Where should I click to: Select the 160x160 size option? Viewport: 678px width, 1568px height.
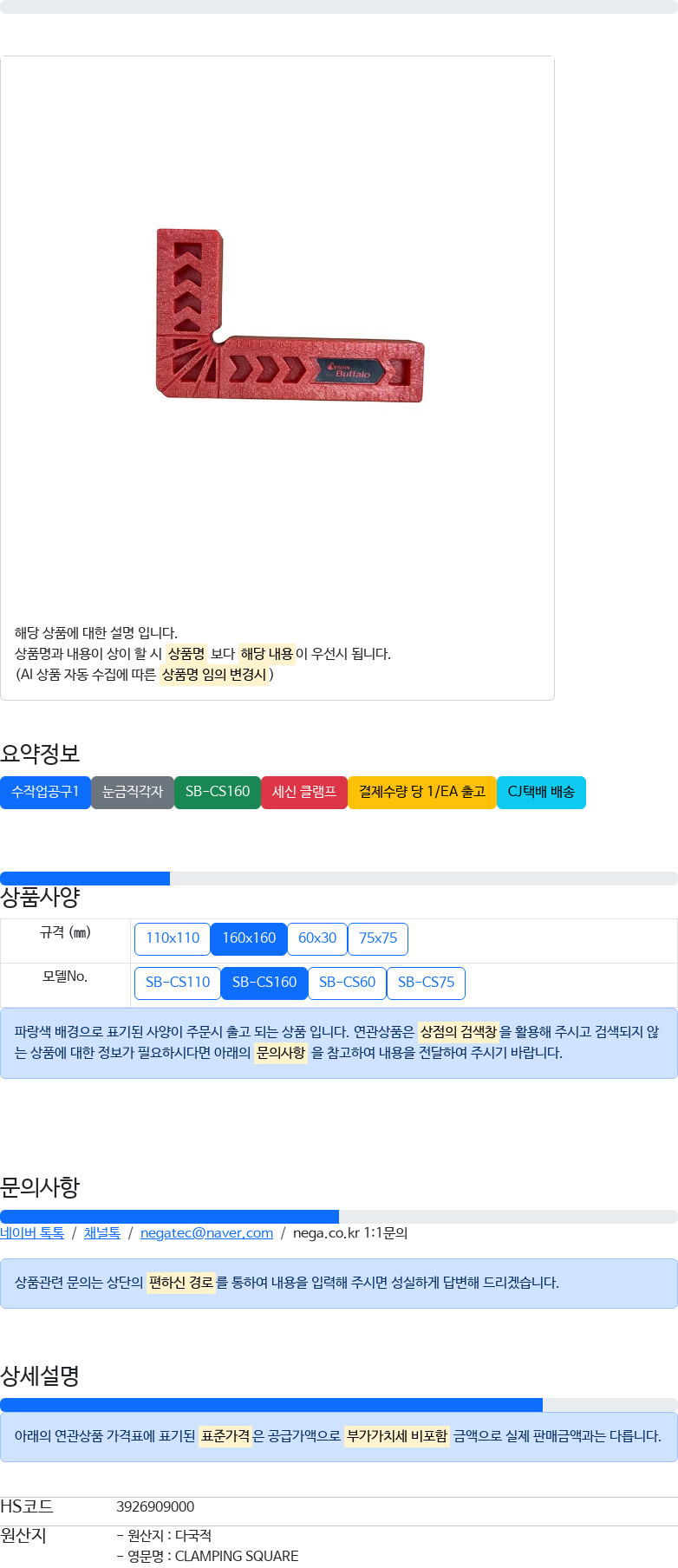249,938
